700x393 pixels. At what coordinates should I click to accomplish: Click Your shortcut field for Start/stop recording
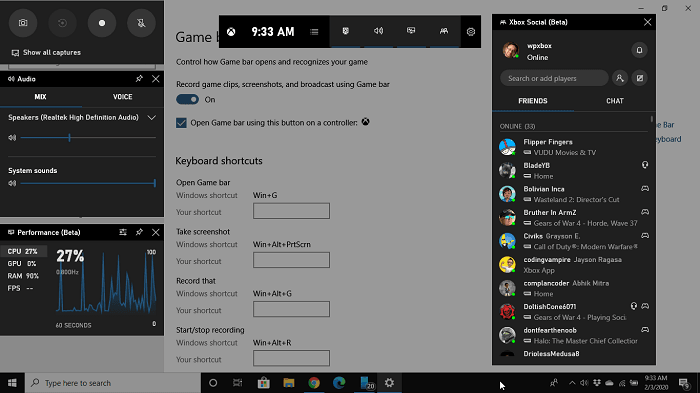tap(292, 358)
